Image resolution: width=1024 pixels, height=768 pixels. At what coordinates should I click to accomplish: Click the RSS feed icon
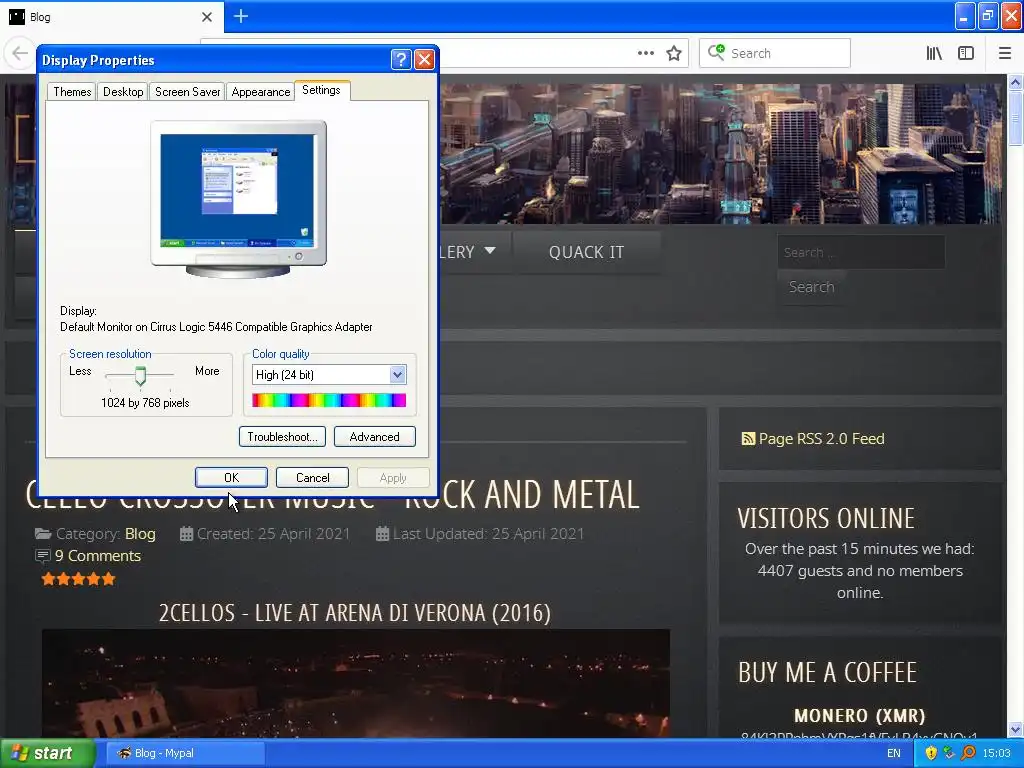[748, 438]
